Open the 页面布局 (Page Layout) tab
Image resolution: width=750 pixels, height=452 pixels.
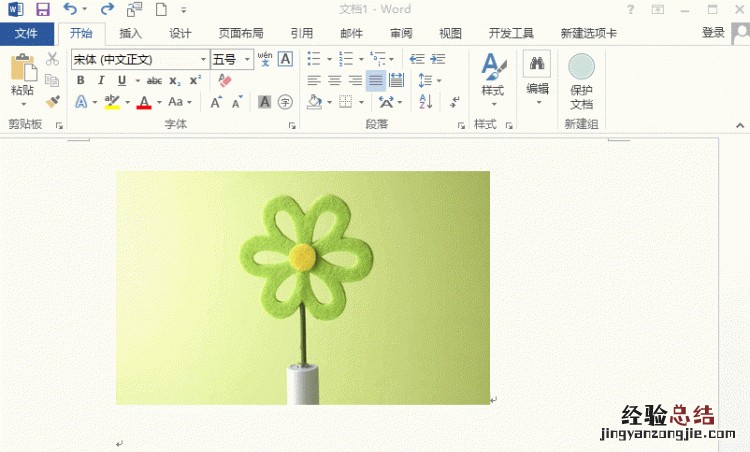point(241,33)
